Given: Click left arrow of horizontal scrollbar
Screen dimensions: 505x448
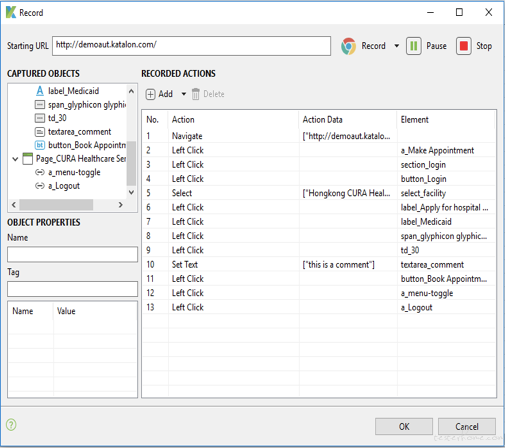Looking at the screenshot, I should tap(14, 205).
